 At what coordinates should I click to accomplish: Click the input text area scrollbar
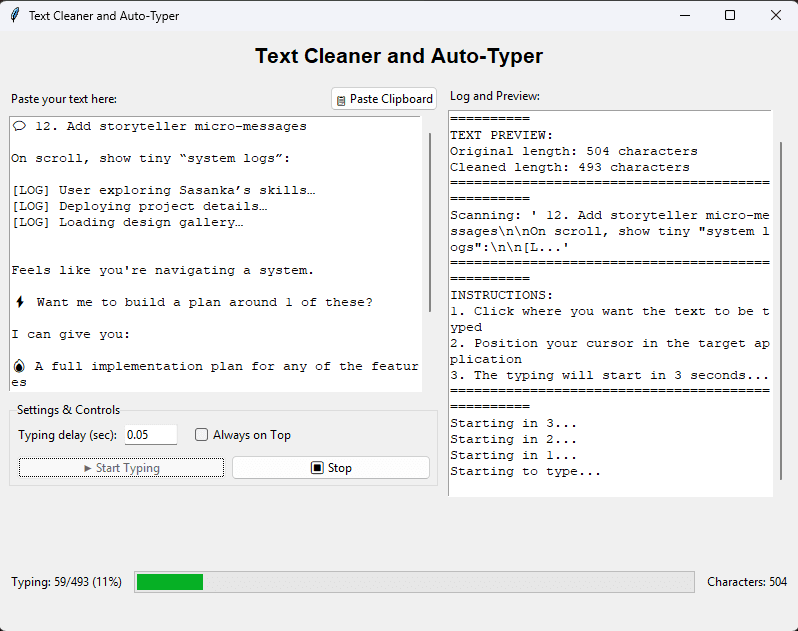[x=430, y=222]
